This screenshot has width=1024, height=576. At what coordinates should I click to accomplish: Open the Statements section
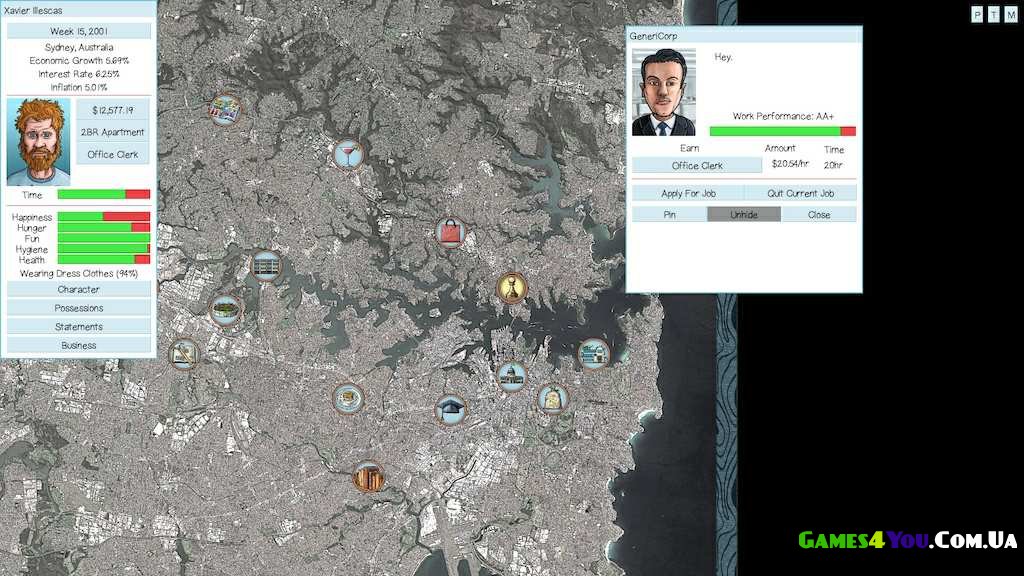click(78, 327)
